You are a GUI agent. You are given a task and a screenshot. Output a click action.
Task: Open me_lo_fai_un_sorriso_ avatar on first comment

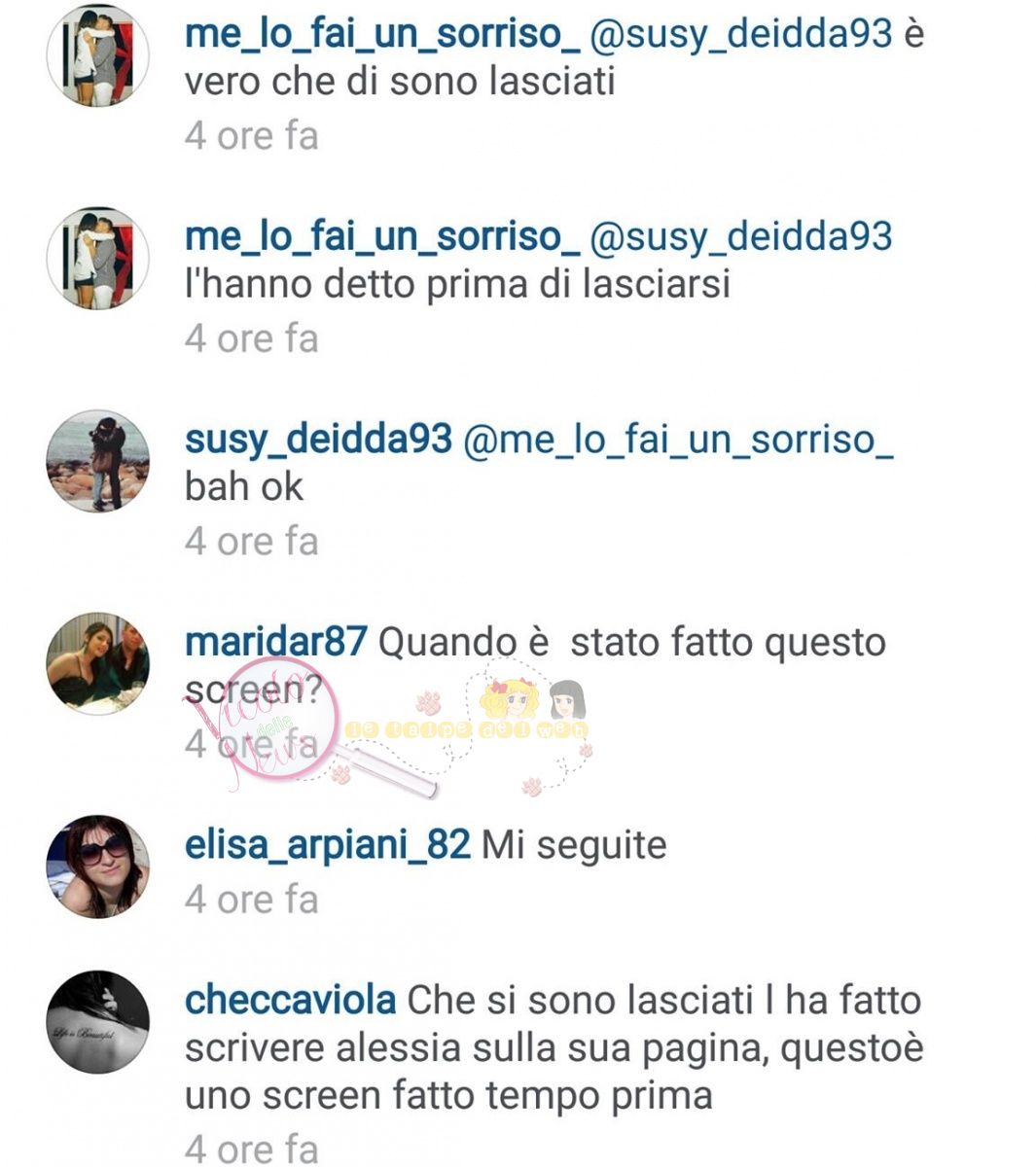(98, 56)
